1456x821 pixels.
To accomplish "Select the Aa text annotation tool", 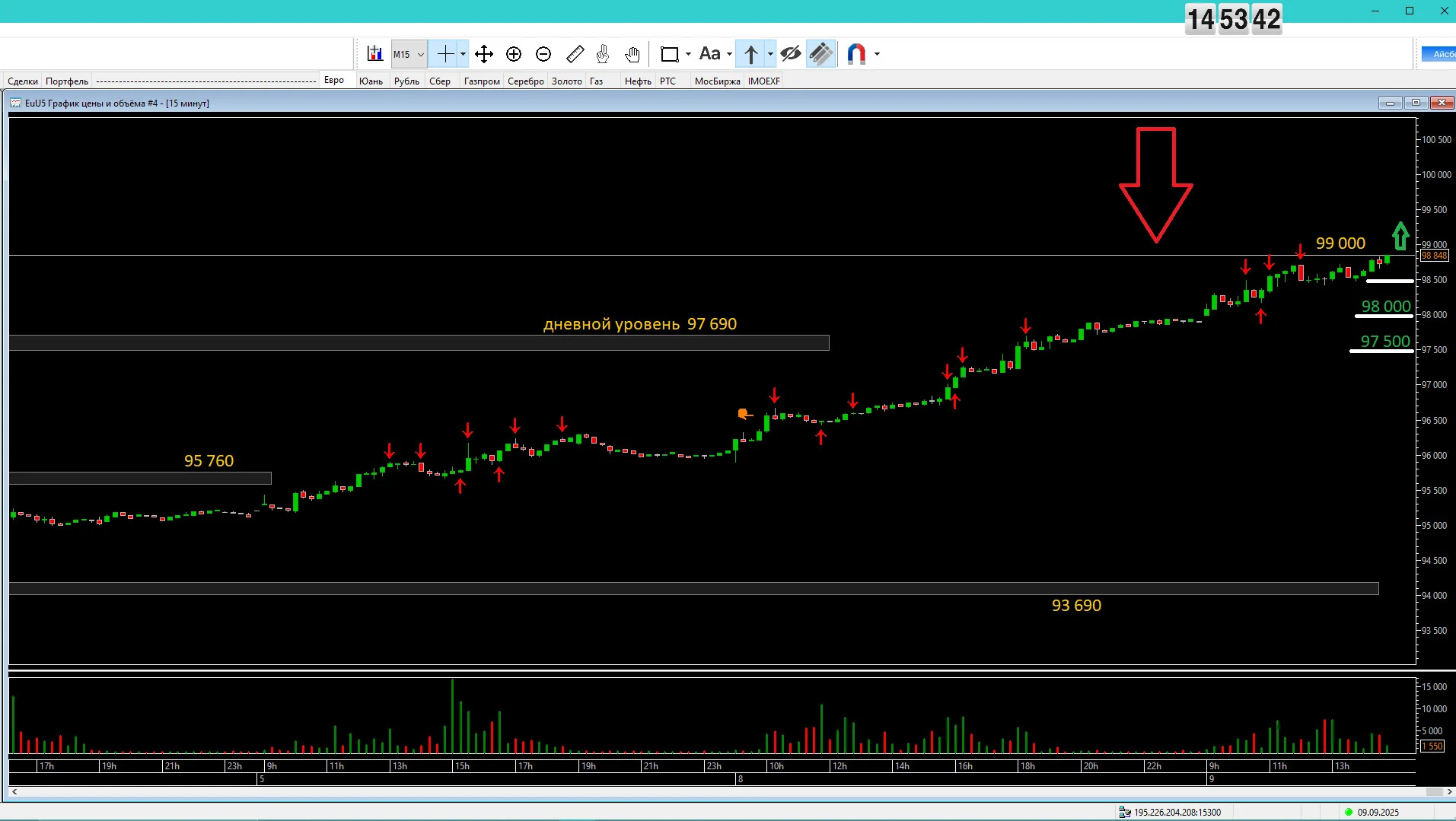I will (x=709, y=54).
